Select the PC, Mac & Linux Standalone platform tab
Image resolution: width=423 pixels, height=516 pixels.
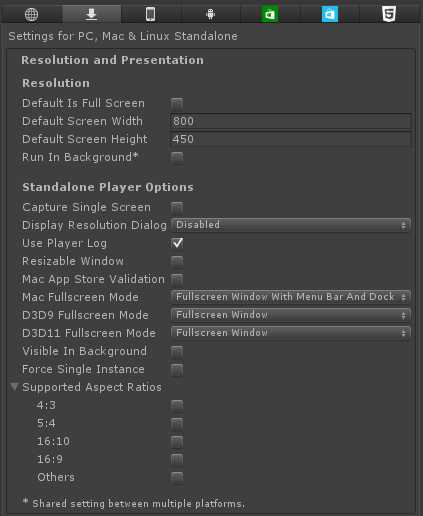[x=91, y=14]
